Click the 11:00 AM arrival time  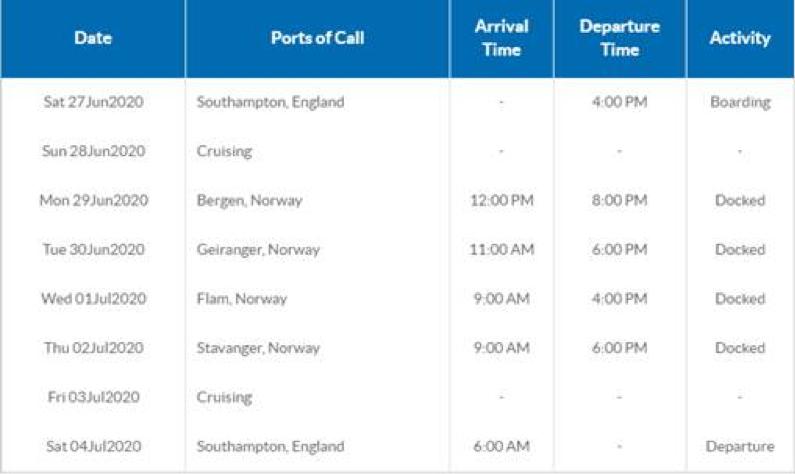501,249
